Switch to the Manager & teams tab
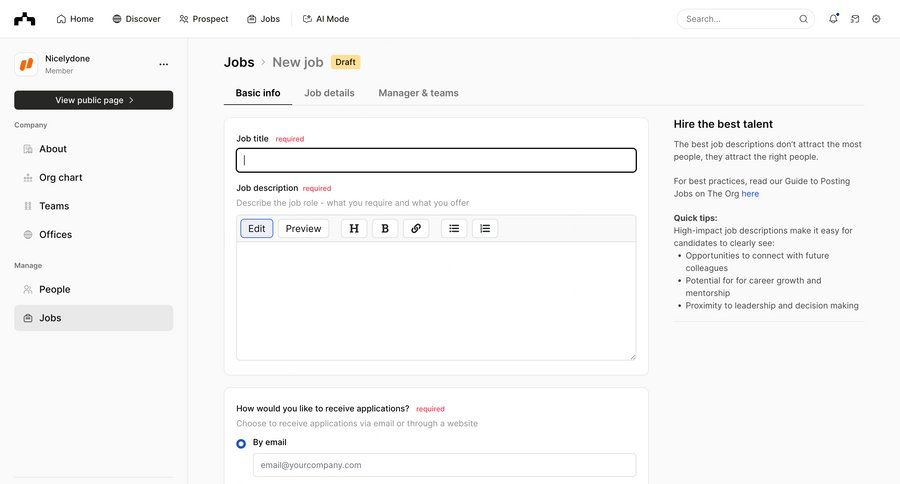900x484 pixels. [418, 93]
